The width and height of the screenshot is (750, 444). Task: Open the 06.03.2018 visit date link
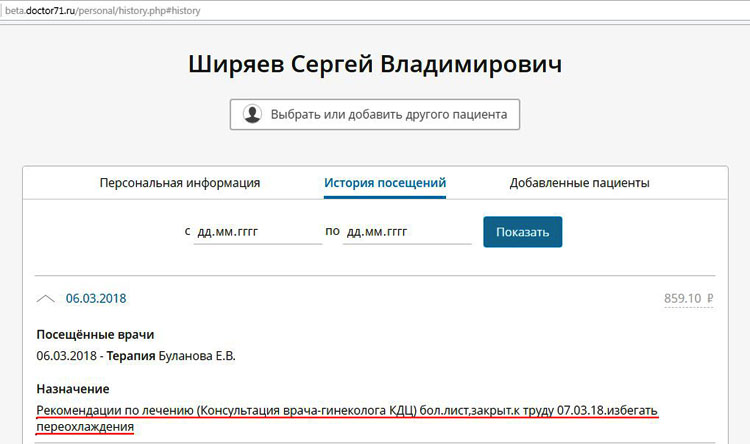[96, 298]
